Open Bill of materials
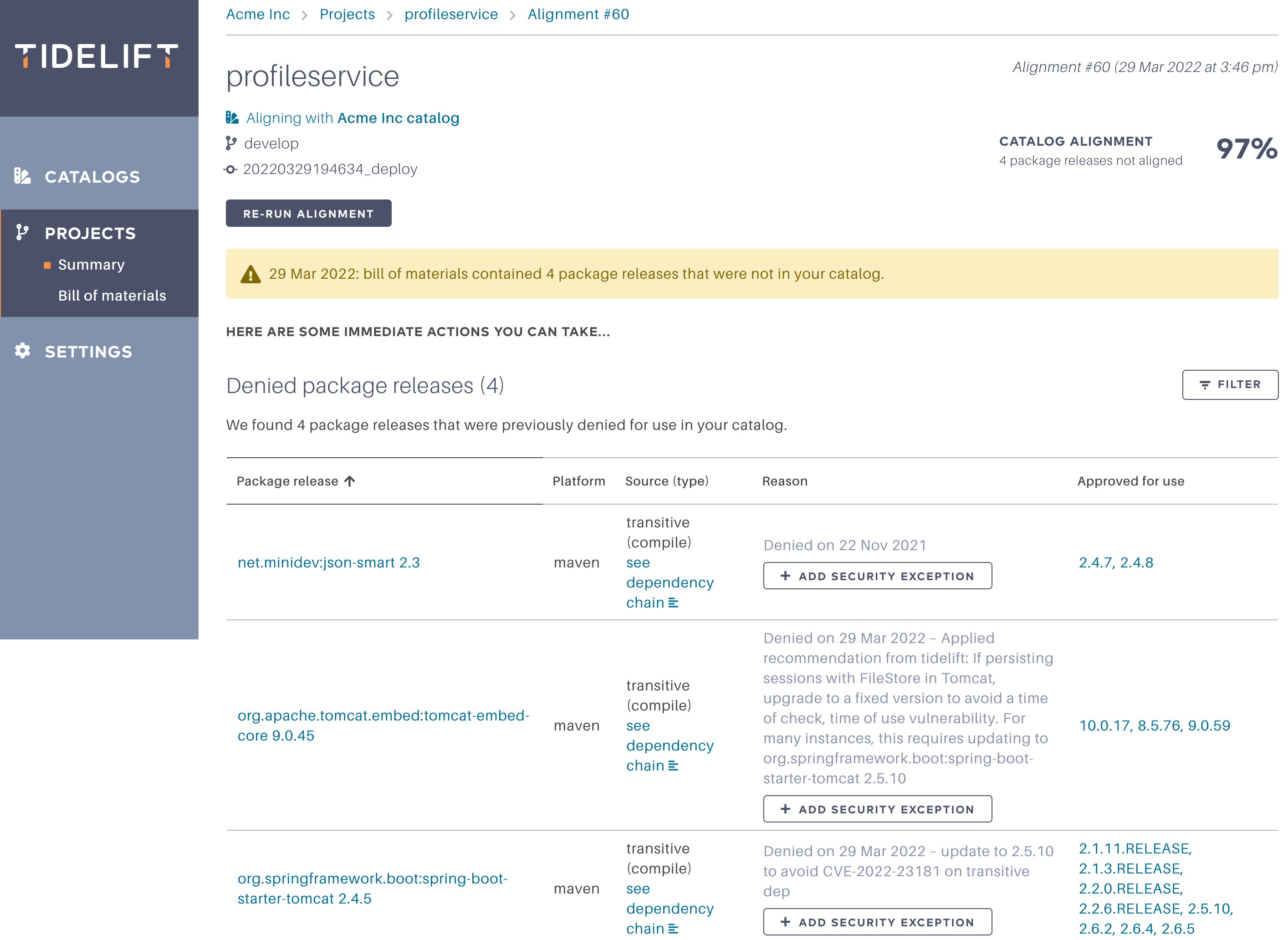The height and width of the screenshot is (940, 1288). click(x=112, y=295)
